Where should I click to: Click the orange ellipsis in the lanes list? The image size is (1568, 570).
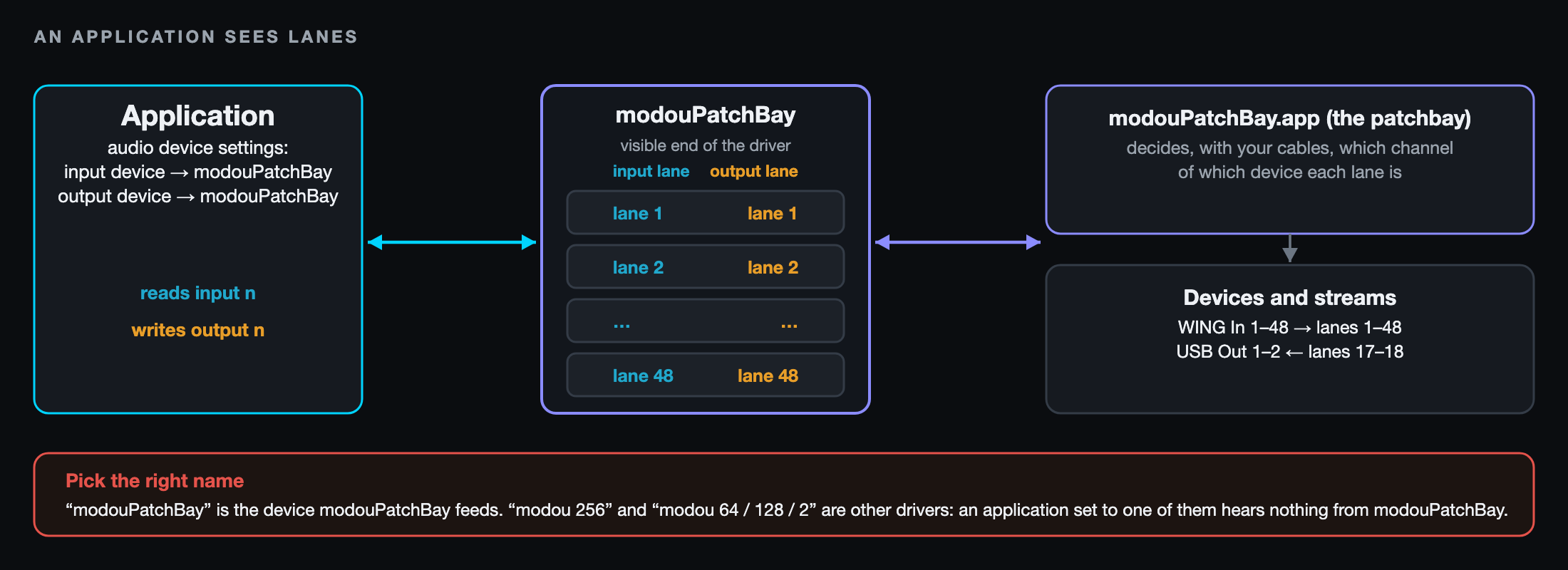[789, 326]
